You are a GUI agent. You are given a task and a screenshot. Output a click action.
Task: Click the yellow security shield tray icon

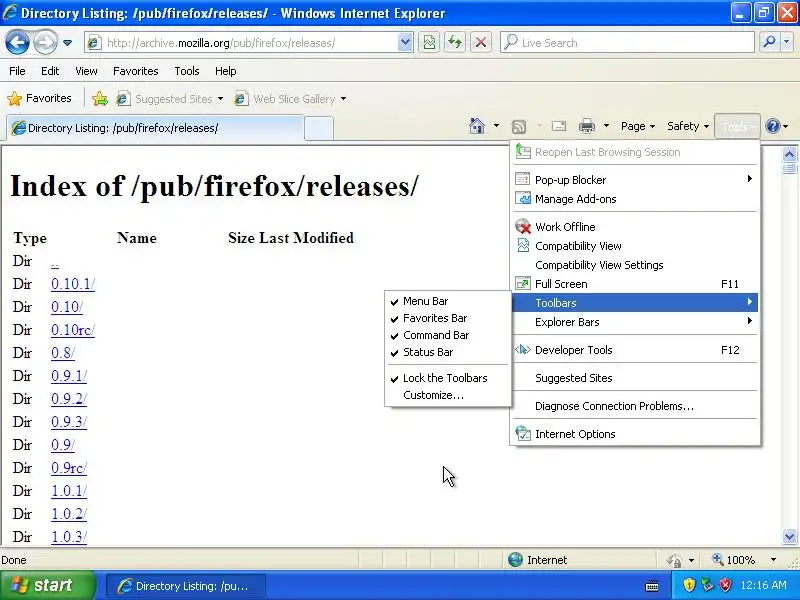pyautogui.click(x=689, y=585)
